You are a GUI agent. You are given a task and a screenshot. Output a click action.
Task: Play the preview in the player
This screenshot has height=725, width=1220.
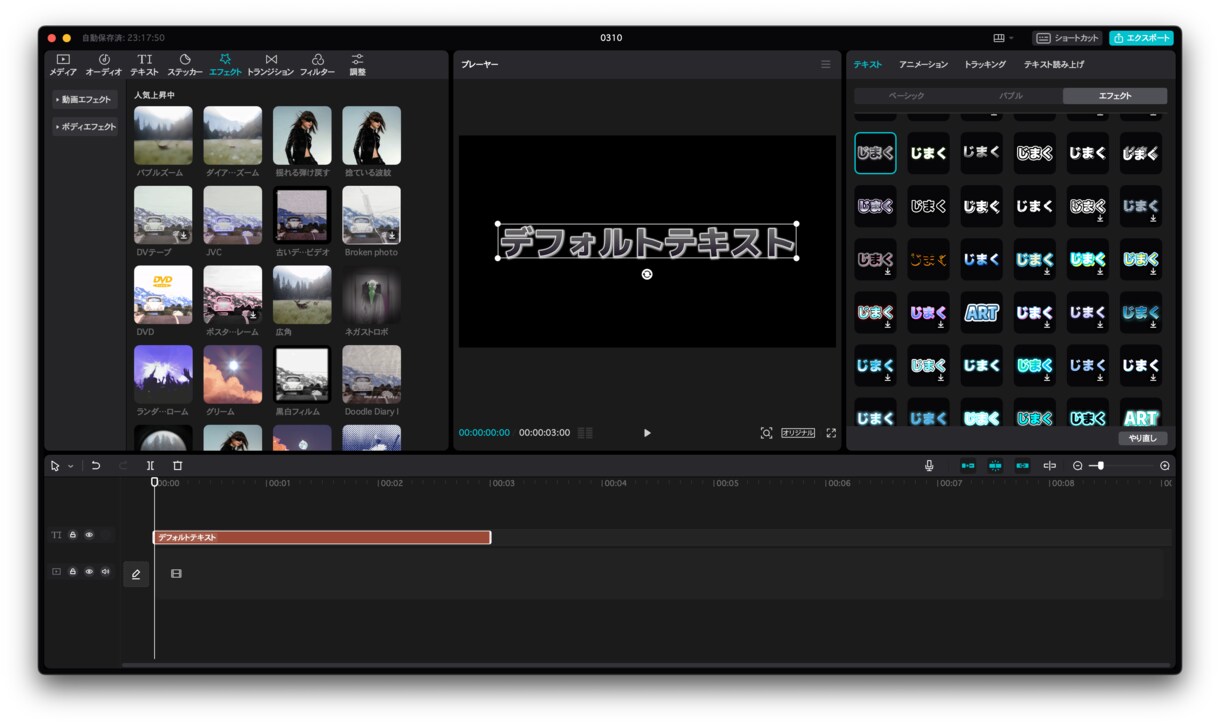(647, 433)
